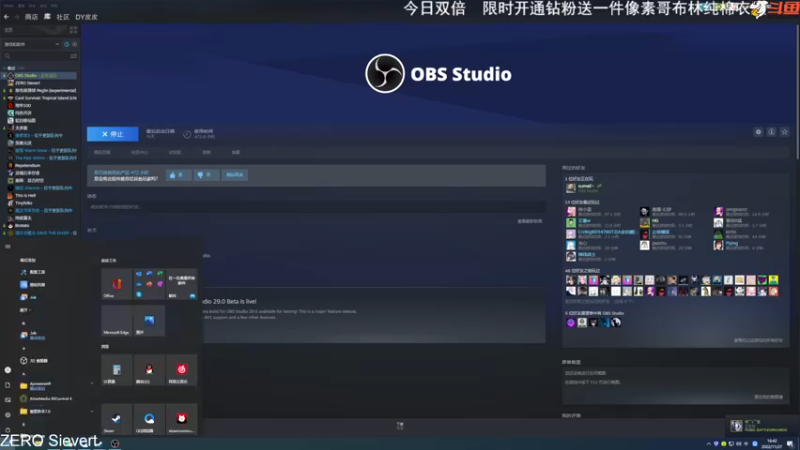Go back with the Steam back arrow
Viewport: 800px width, 450px height.
pos(6,17)
